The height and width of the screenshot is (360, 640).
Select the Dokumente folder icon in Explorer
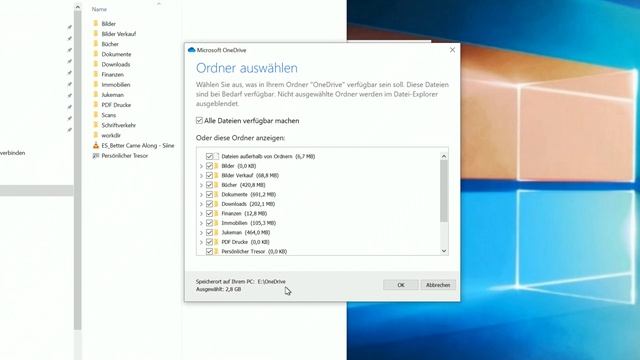(96, 54)
